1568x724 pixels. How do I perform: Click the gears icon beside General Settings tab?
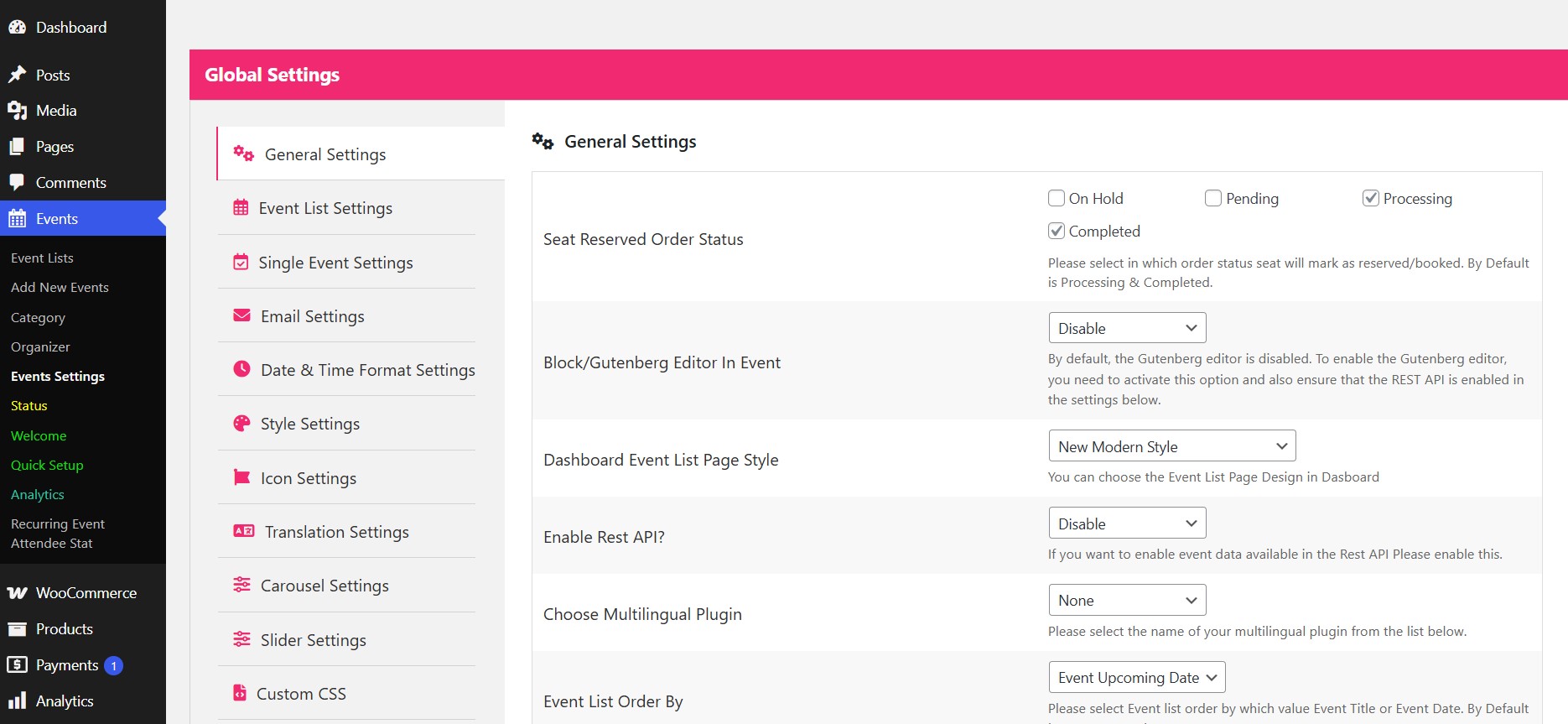(x=243, y=154)
